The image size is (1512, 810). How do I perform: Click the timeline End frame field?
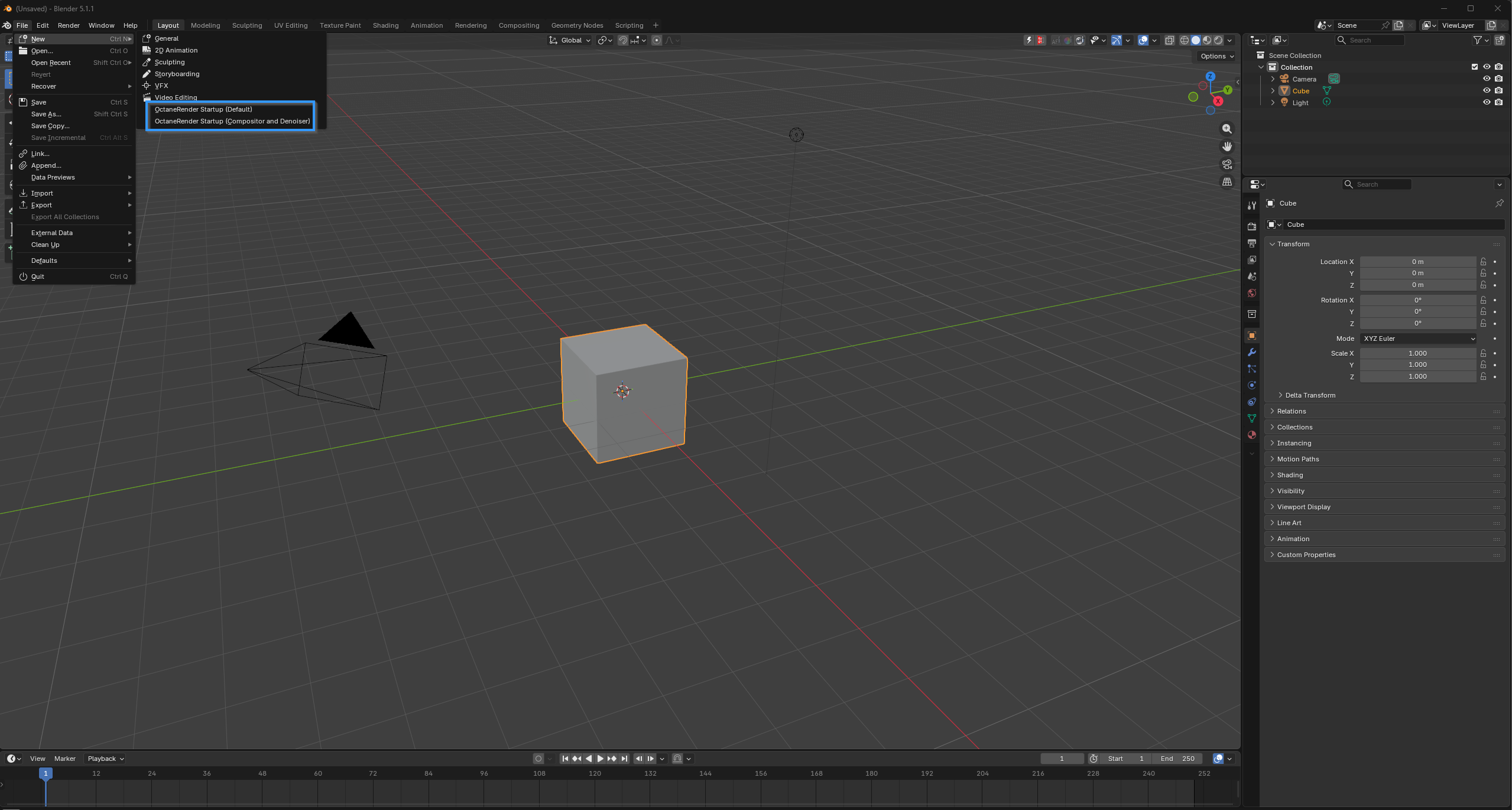(x=1177, y=759)
